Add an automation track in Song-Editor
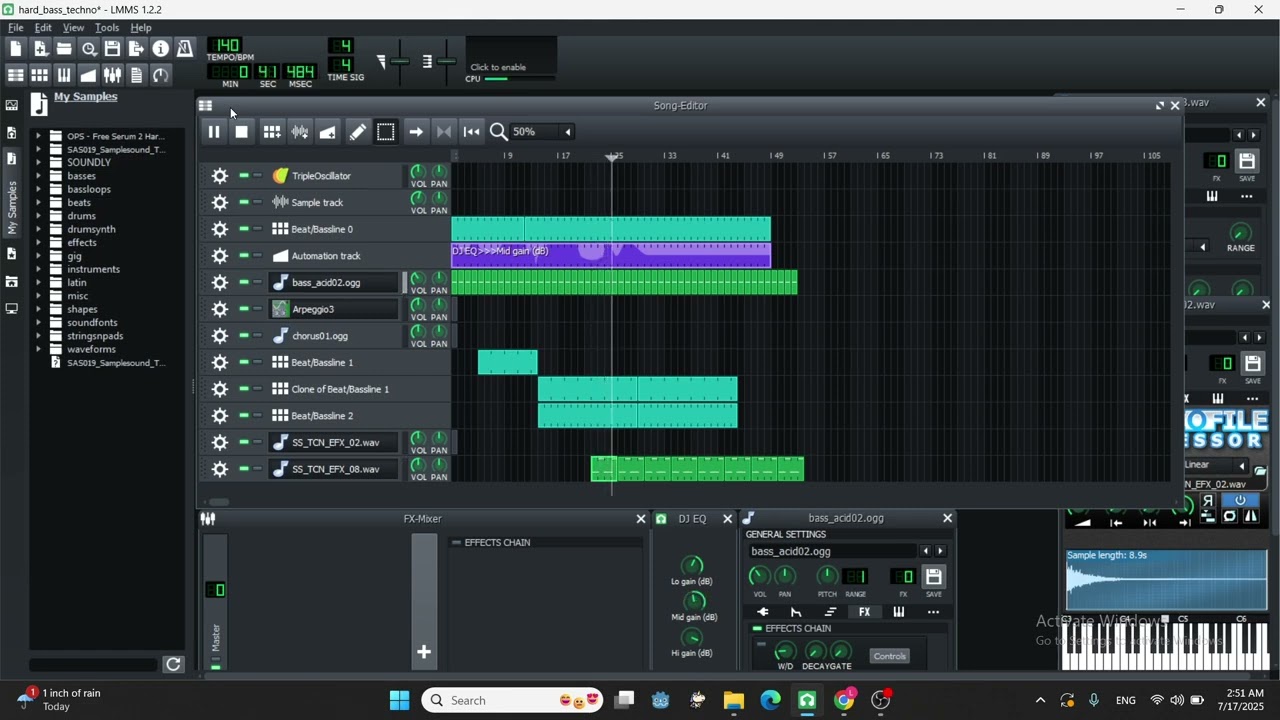Viewport: 1280px width, 720px height. pos(328,132)
